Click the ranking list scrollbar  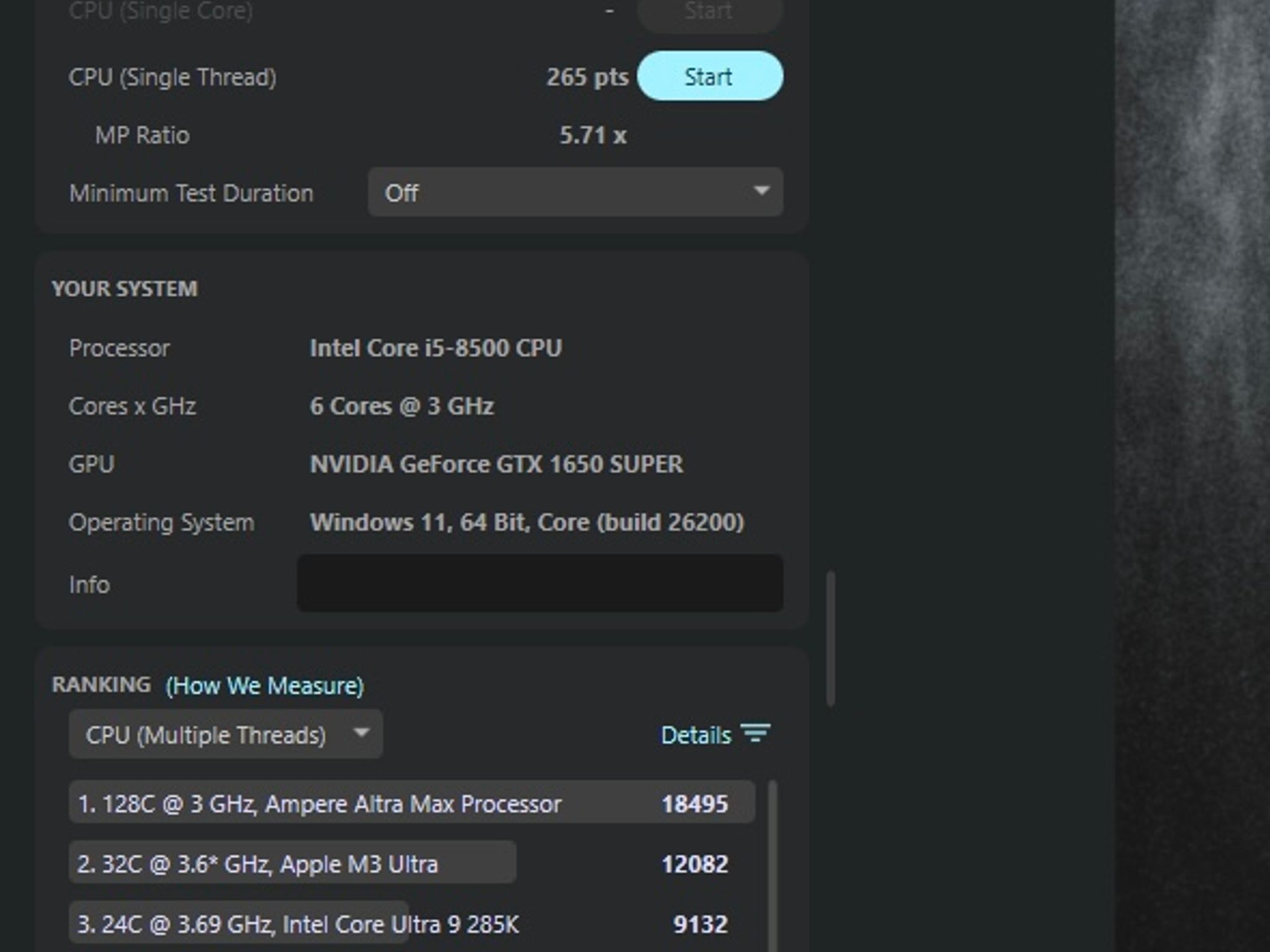[x=773, y=866]
